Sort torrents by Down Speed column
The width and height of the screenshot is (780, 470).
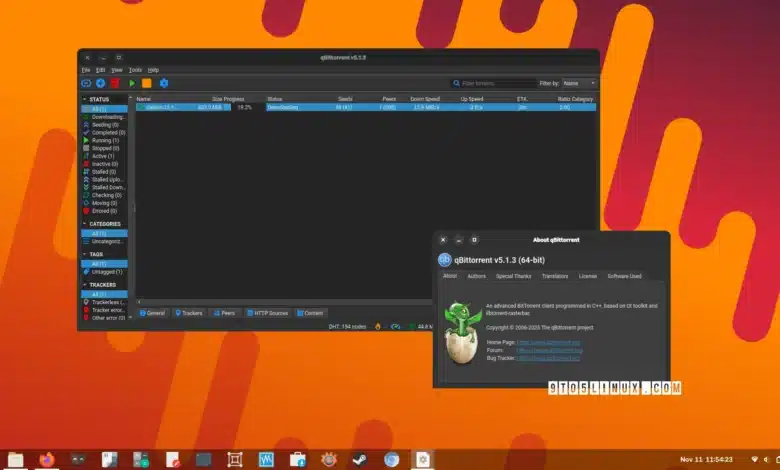425,99
